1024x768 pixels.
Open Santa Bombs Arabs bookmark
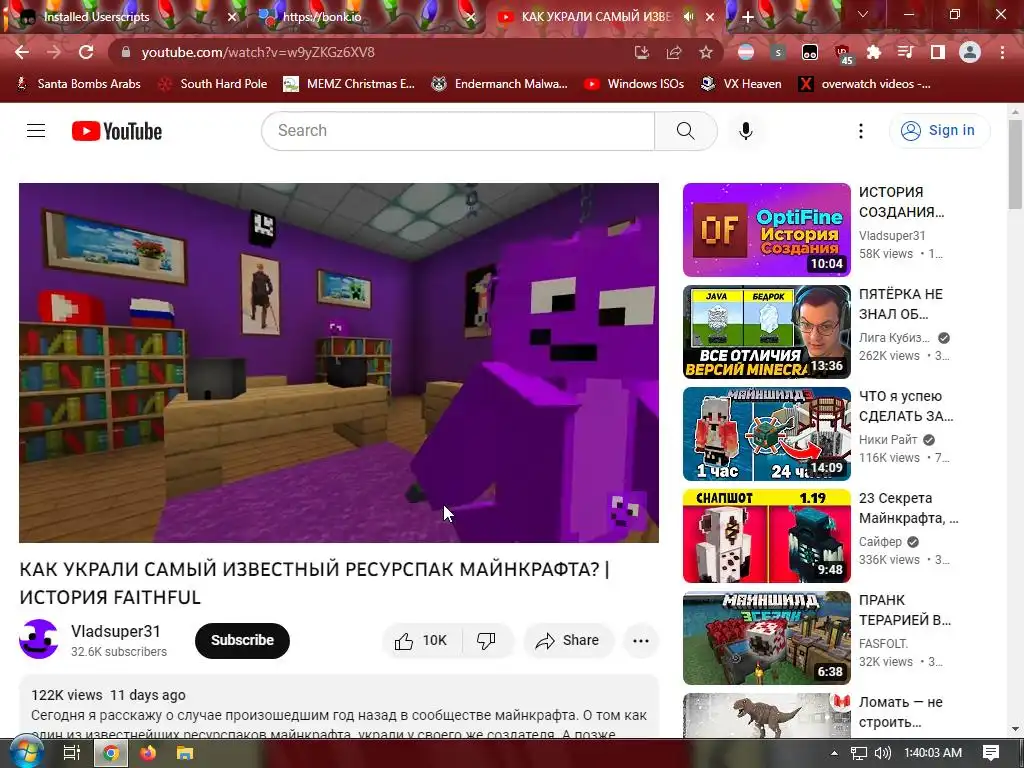(78, 84)
